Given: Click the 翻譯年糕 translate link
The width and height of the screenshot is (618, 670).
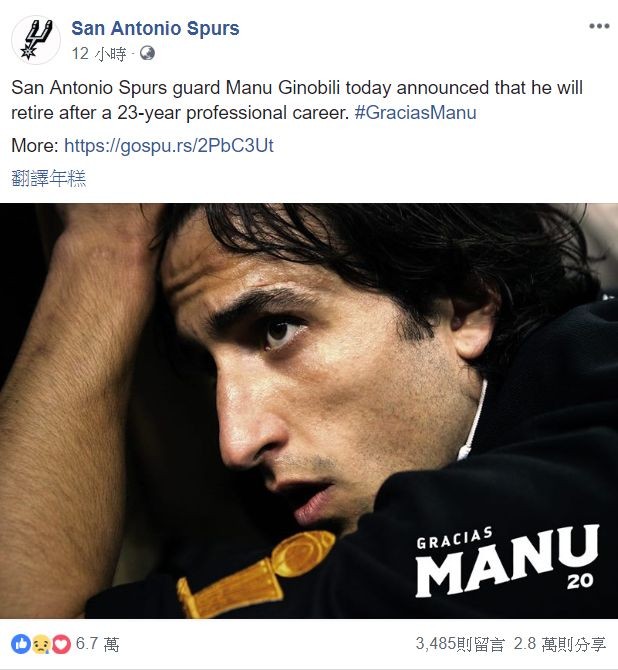Looking at the screenshot, I should click(x=49, y=178).
